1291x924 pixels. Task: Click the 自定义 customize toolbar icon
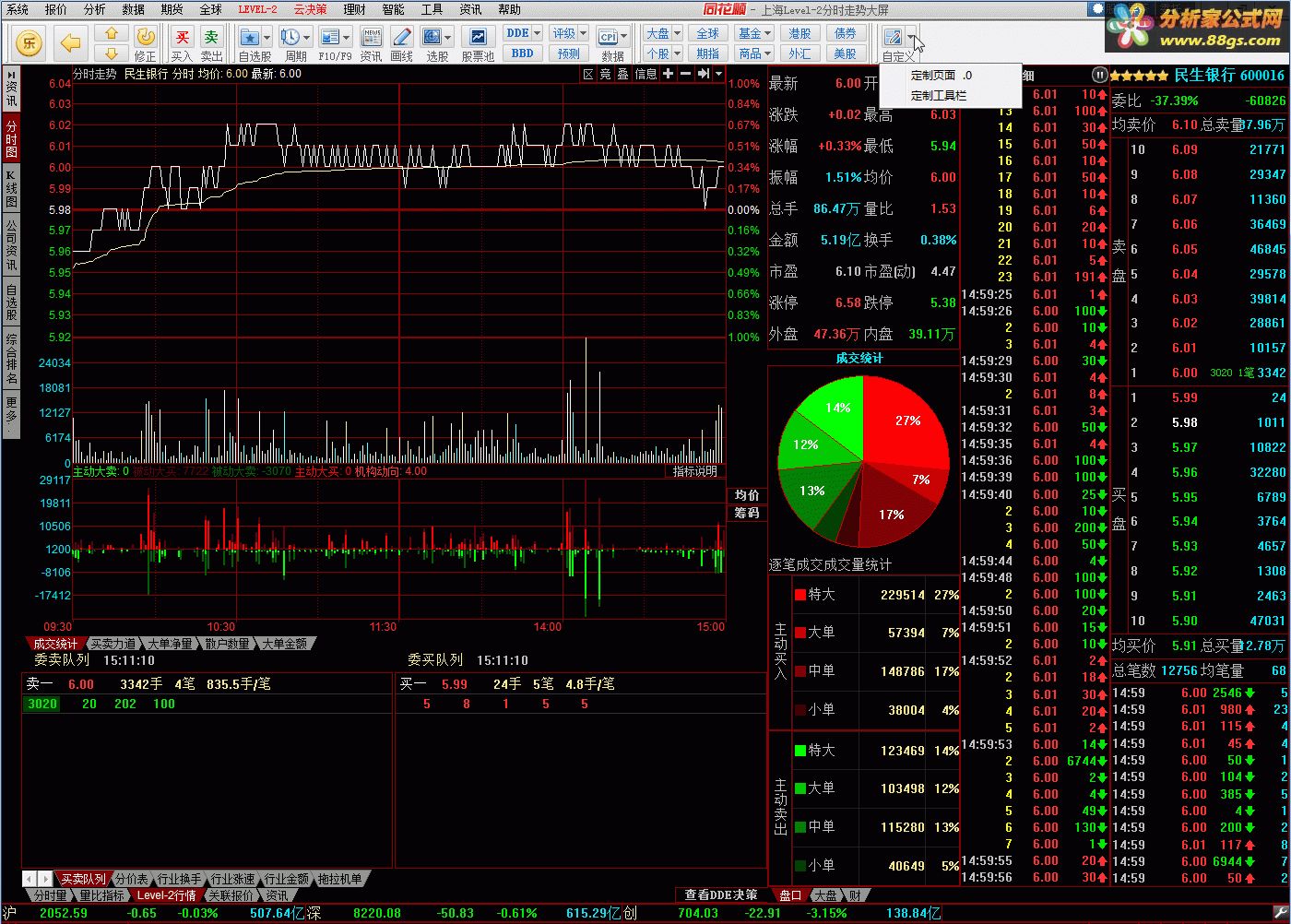tap(893, 37)
